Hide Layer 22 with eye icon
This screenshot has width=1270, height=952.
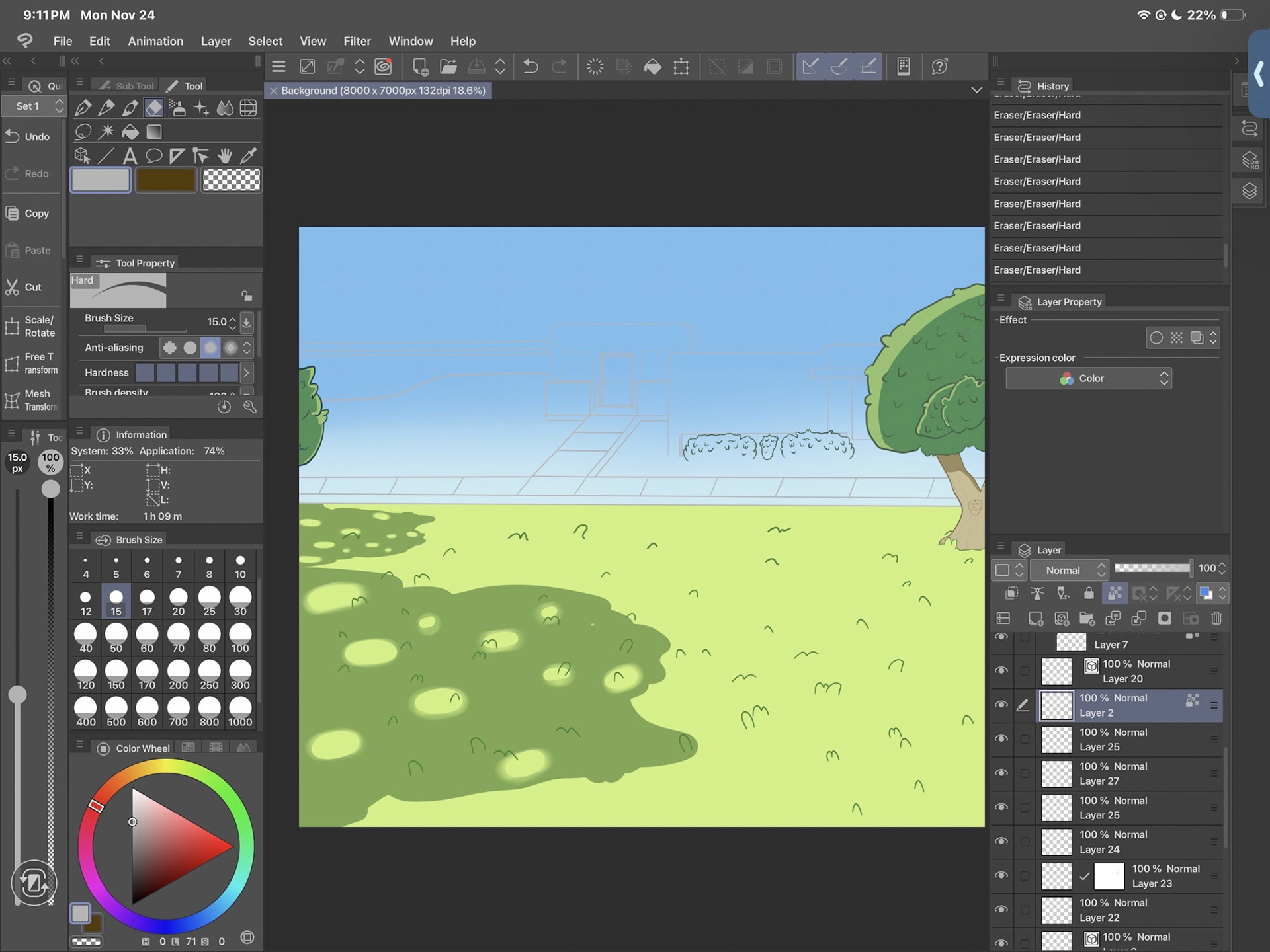[1001, 910]
